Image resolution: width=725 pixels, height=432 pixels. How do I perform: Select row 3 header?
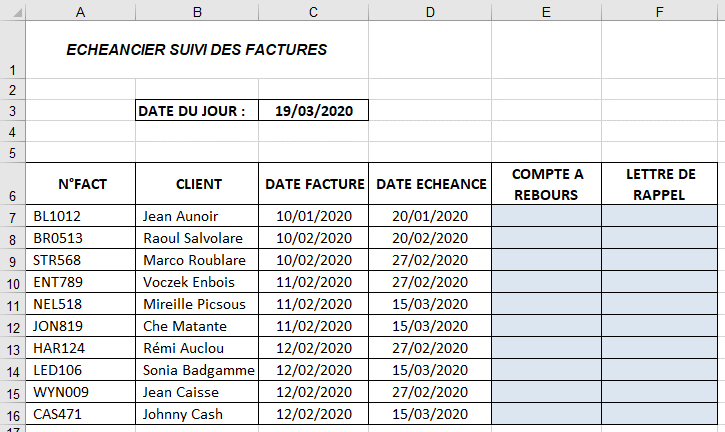(x=12, y=110)
